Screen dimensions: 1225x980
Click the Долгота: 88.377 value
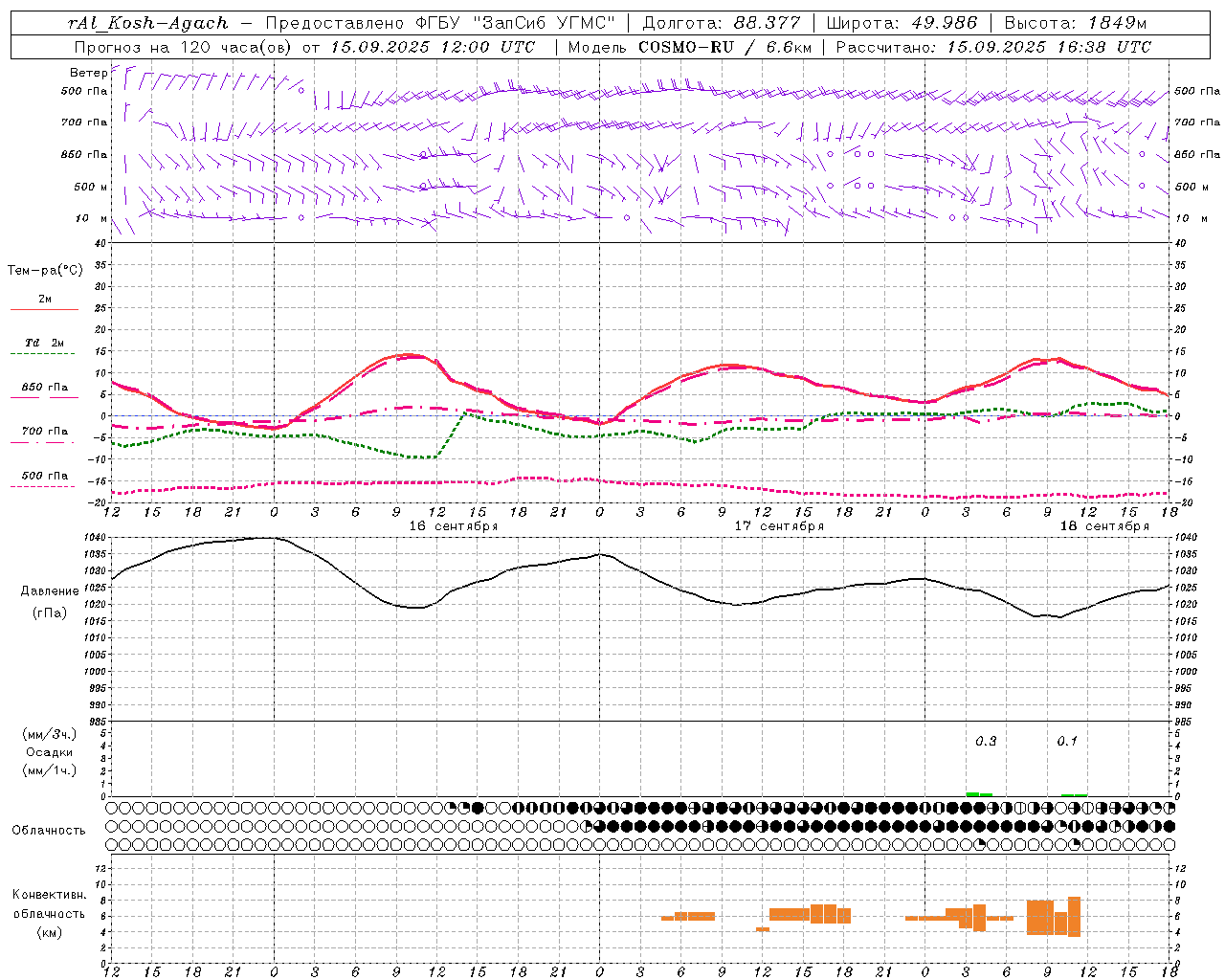point(720,23)
